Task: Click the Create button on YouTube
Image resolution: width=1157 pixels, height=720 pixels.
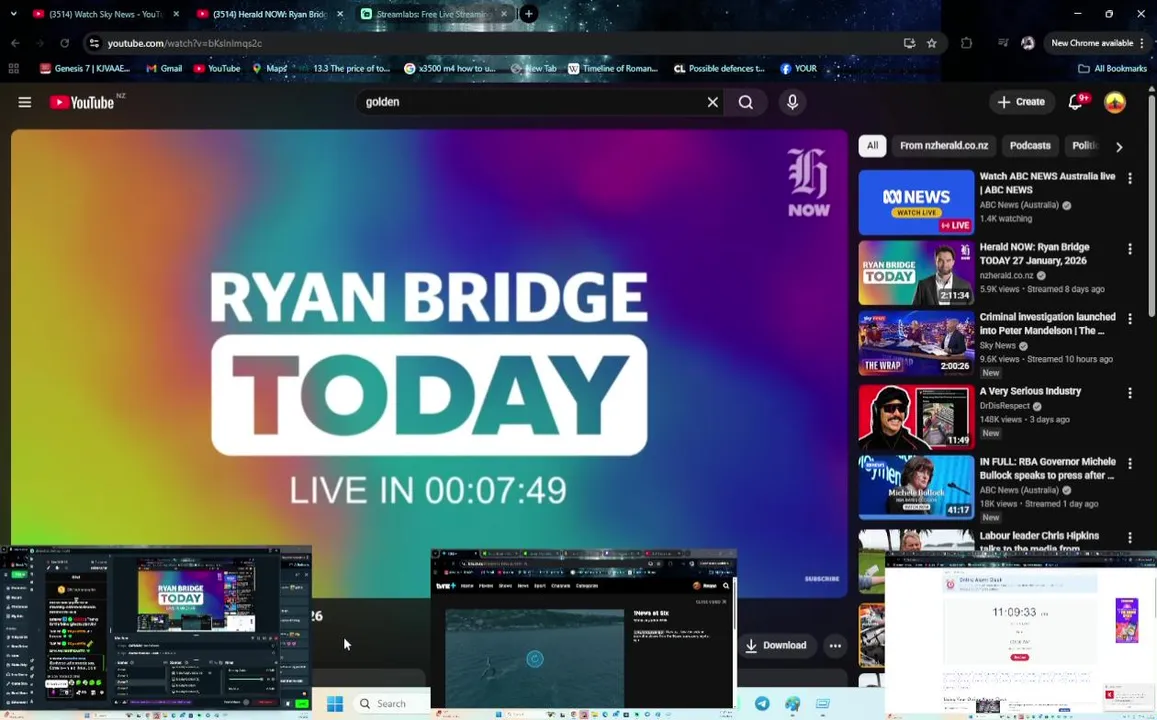Action: (1021, 103)
